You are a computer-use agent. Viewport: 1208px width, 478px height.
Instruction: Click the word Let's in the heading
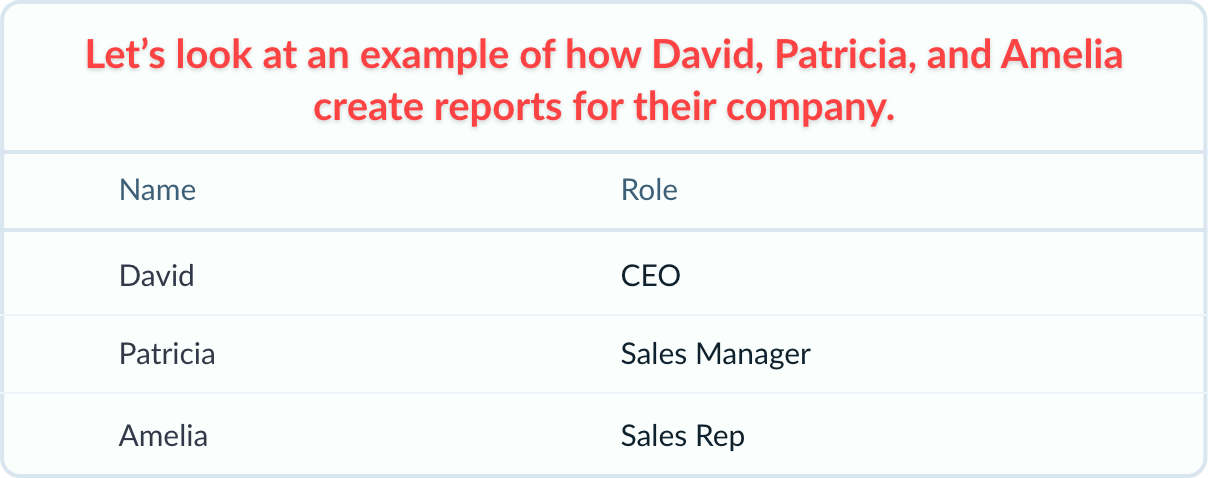pos(126,55)
